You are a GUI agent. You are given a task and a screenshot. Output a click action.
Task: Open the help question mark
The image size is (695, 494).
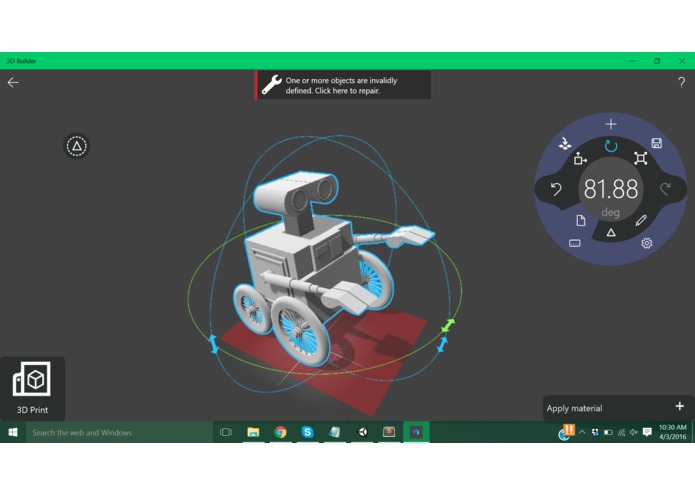(x=681, y=82)
